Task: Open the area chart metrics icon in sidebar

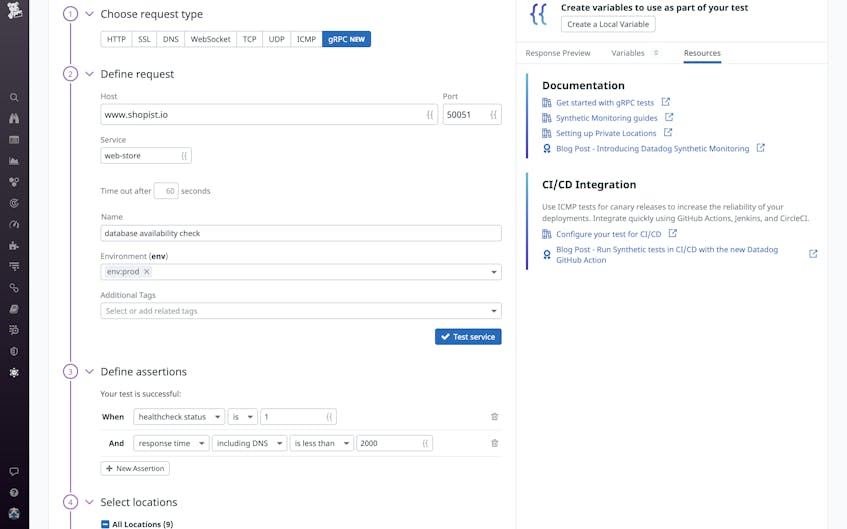Action: pos(14,161)
